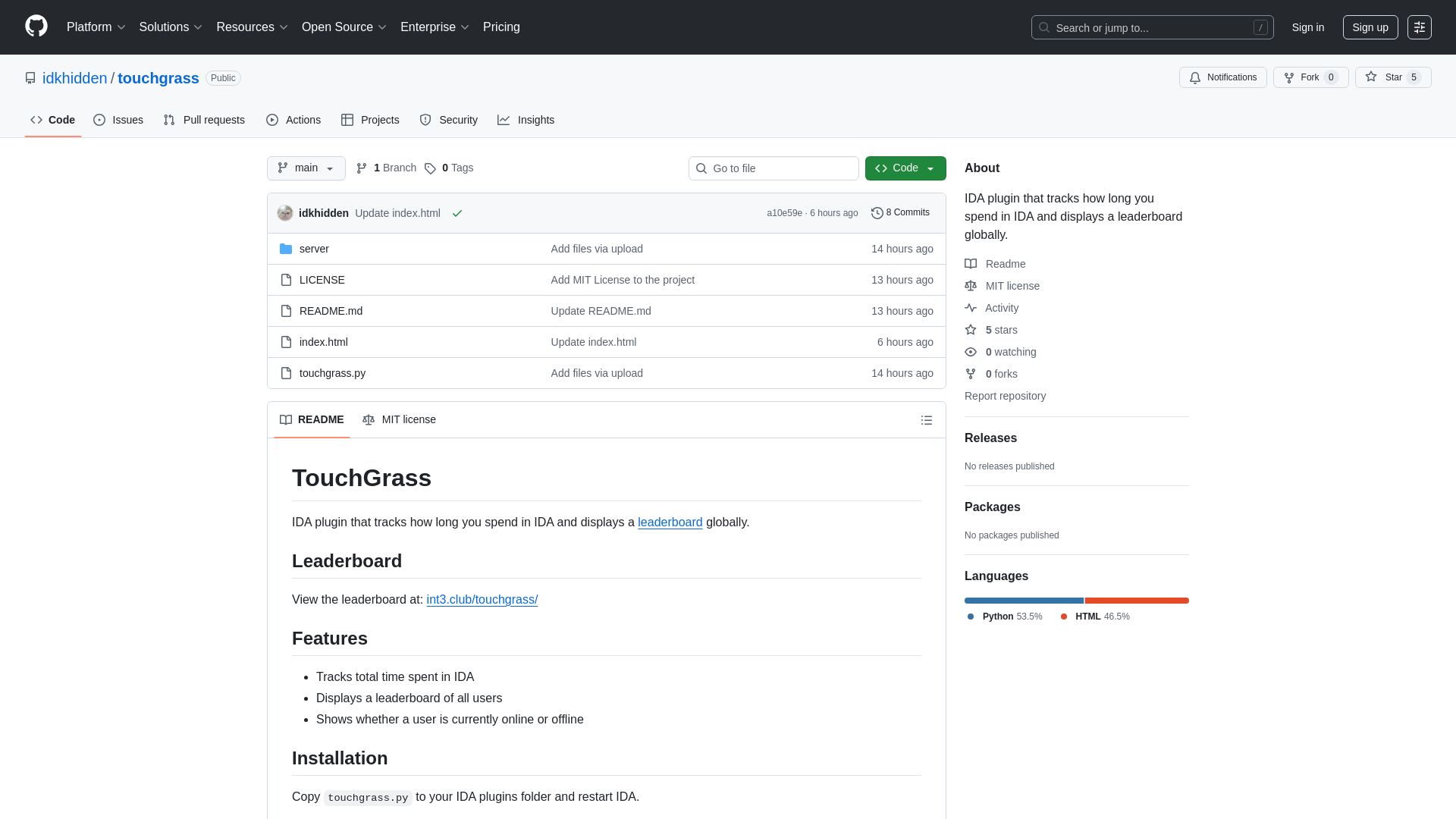This screenshot has width=1456, height=819.
Task: Expand the main branch selector
Action: pyautogui.click(x=306, y=168)
